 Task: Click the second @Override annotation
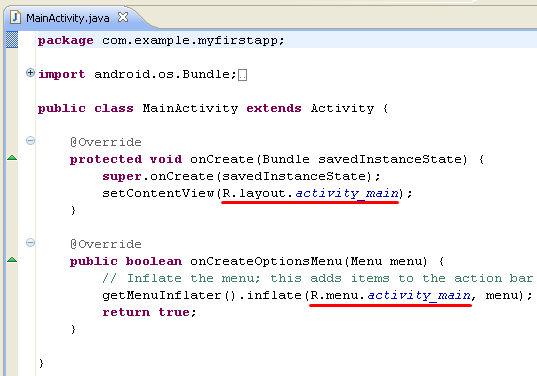pos(106,244)
